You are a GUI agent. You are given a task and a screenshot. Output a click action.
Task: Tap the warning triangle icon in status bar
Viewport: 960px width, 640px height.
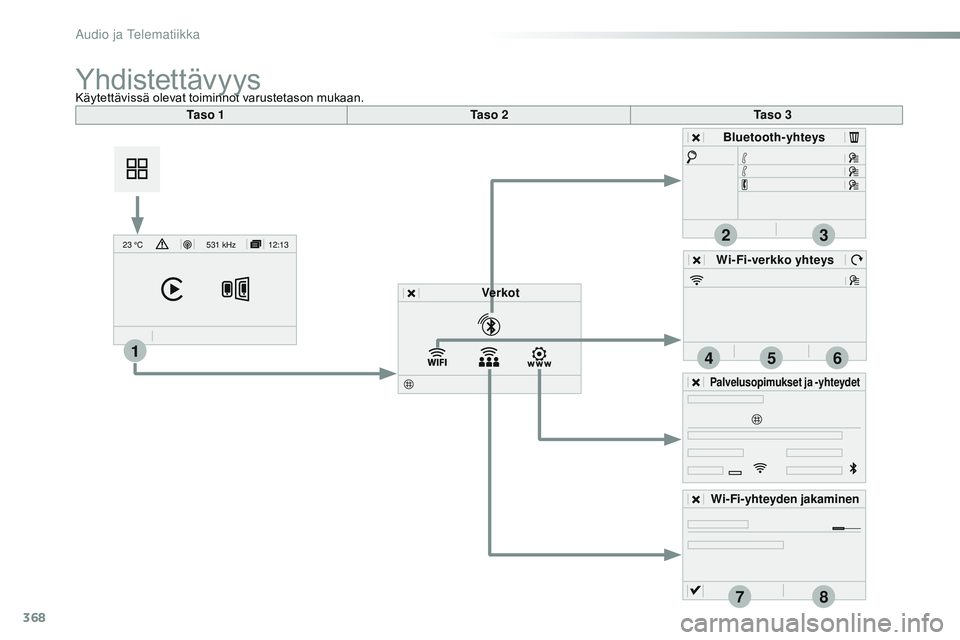tap(162, 244)
